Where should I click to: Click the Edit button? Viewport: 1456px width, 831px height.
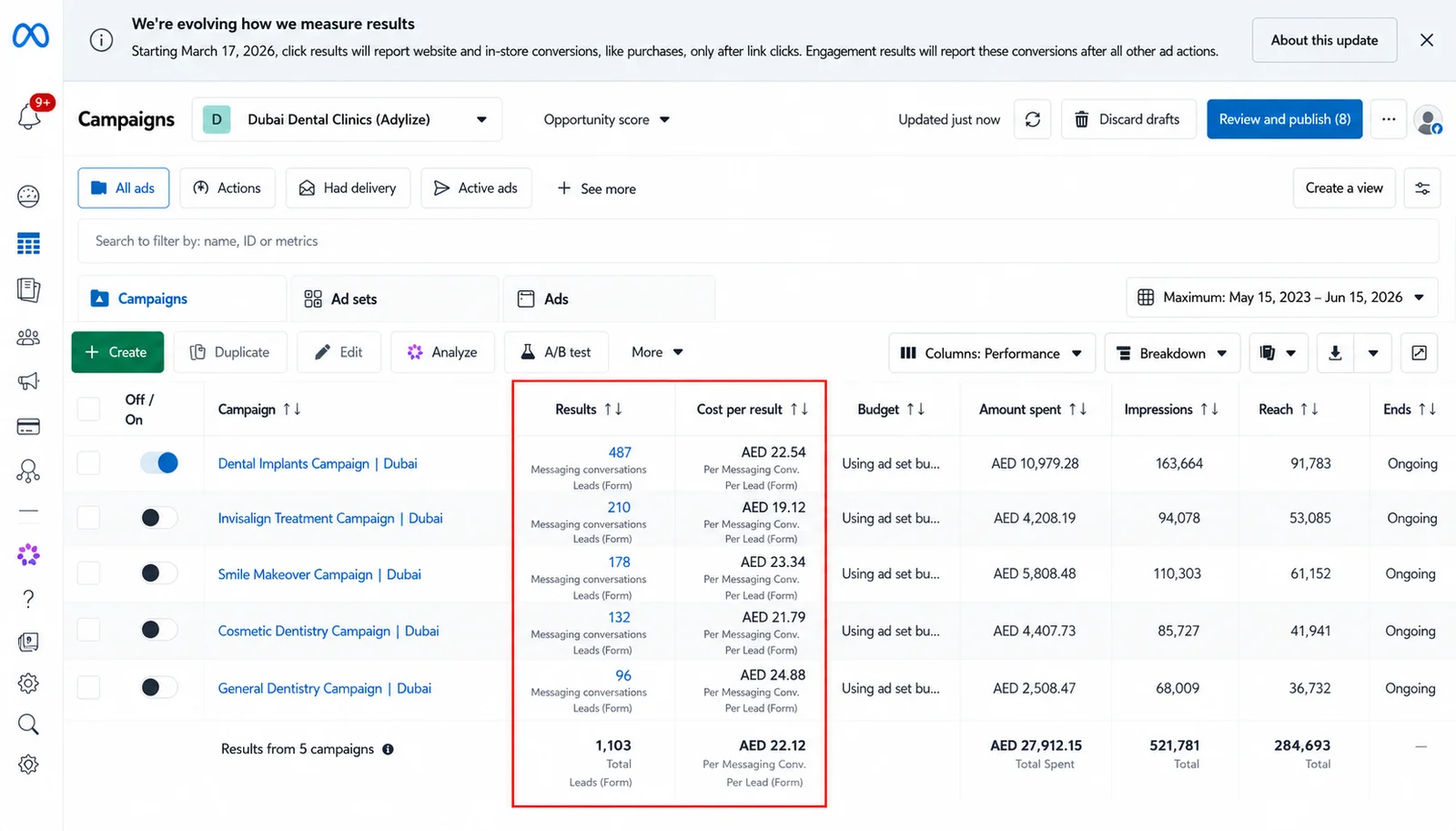click(x=339, y=352)
